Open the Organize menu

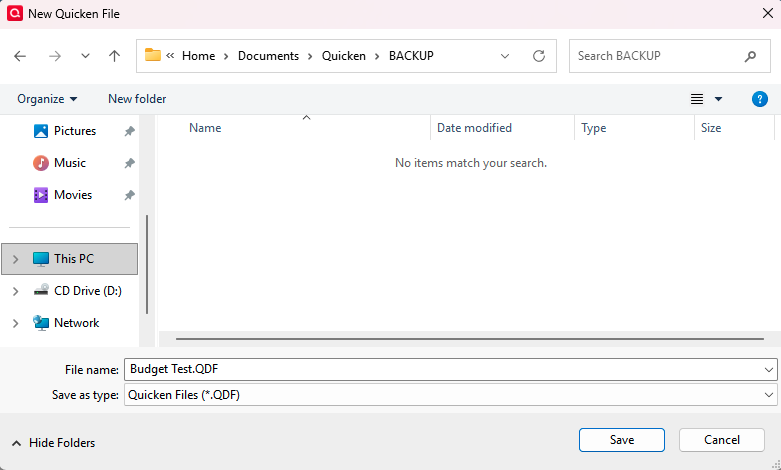pos(47,99)
